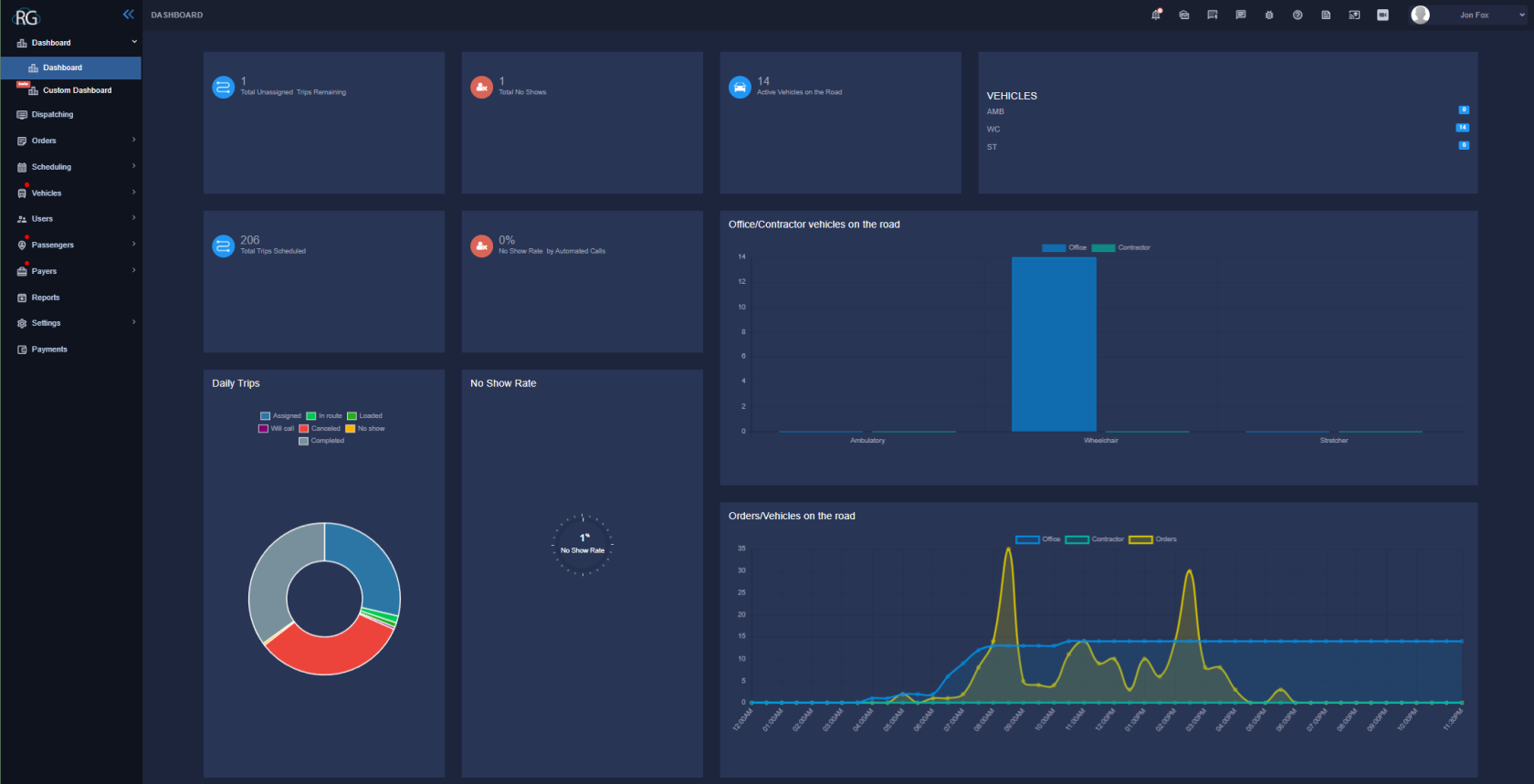This screenshot has height=784, width=1534.
Task: Click the No Show Rate gauge
Action: (x=583, y=545)
